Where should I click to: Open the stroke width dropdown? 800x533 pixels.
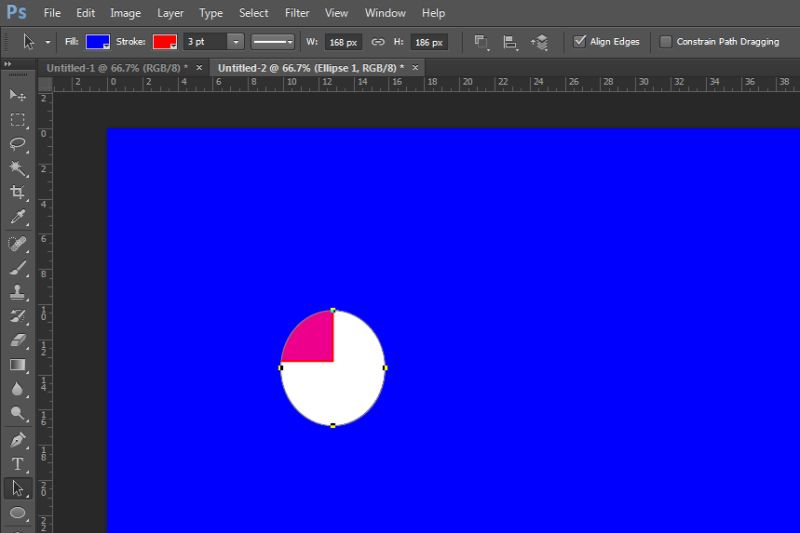tap(236, 42)
